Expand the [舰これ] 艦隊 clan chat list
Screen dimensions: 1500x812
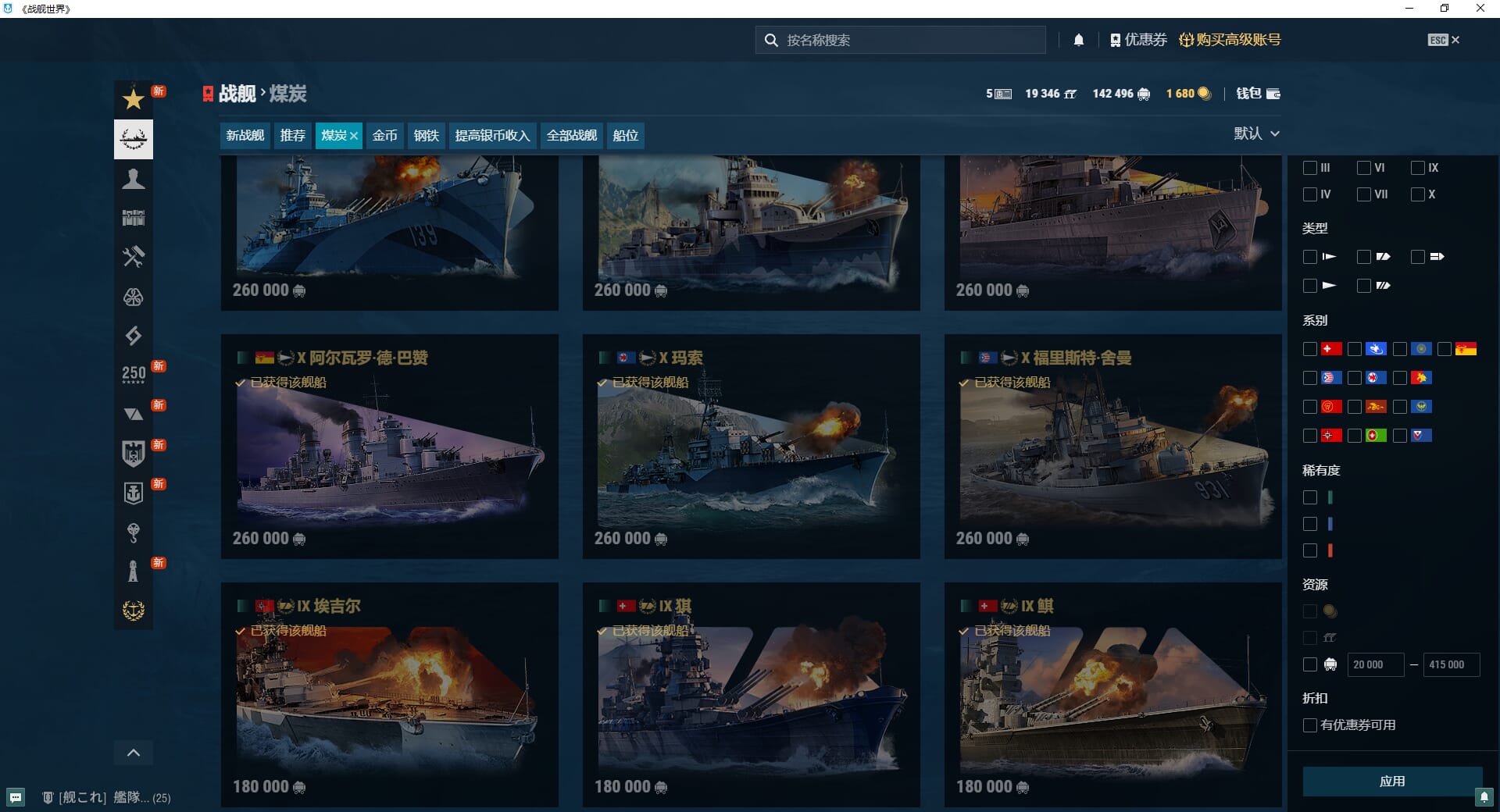click(106, 797)
